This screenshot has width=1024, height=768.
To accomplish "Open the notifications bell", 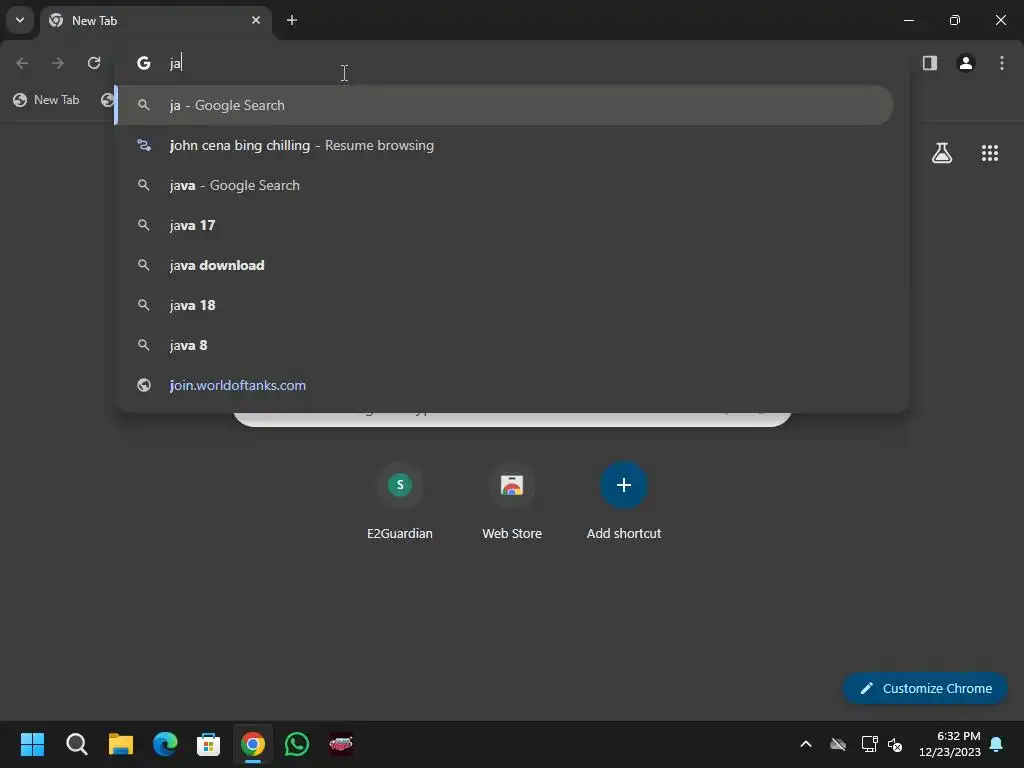I will [x=996, y=744].
